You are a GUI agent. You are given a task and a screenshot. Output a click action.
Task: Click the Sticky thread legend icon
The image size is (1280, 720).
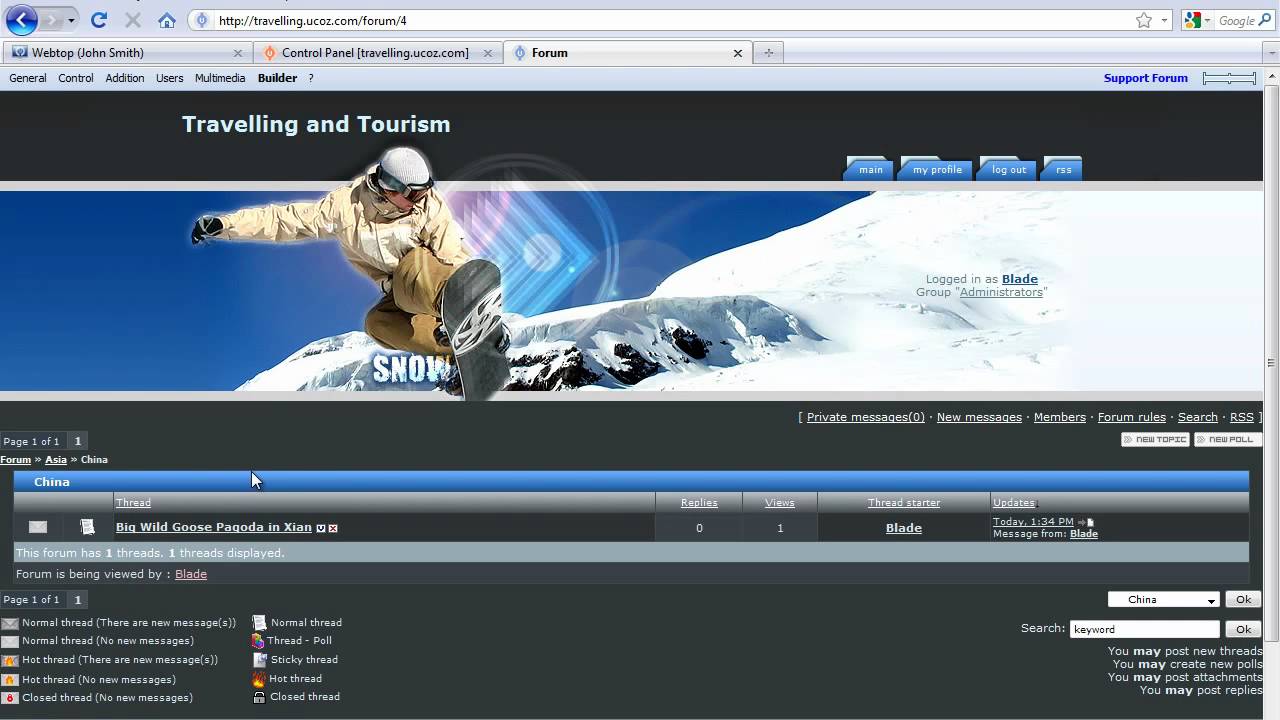(x=259, y=660)
